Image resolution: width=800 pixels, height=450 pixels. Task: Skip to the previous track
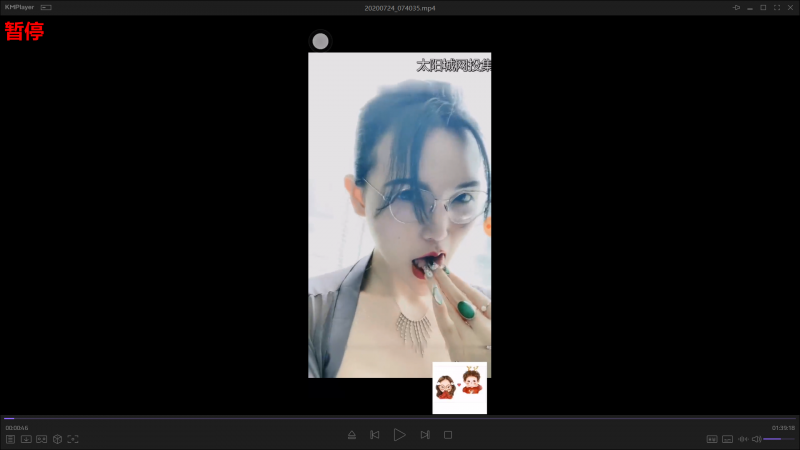[x=374, y=435]
